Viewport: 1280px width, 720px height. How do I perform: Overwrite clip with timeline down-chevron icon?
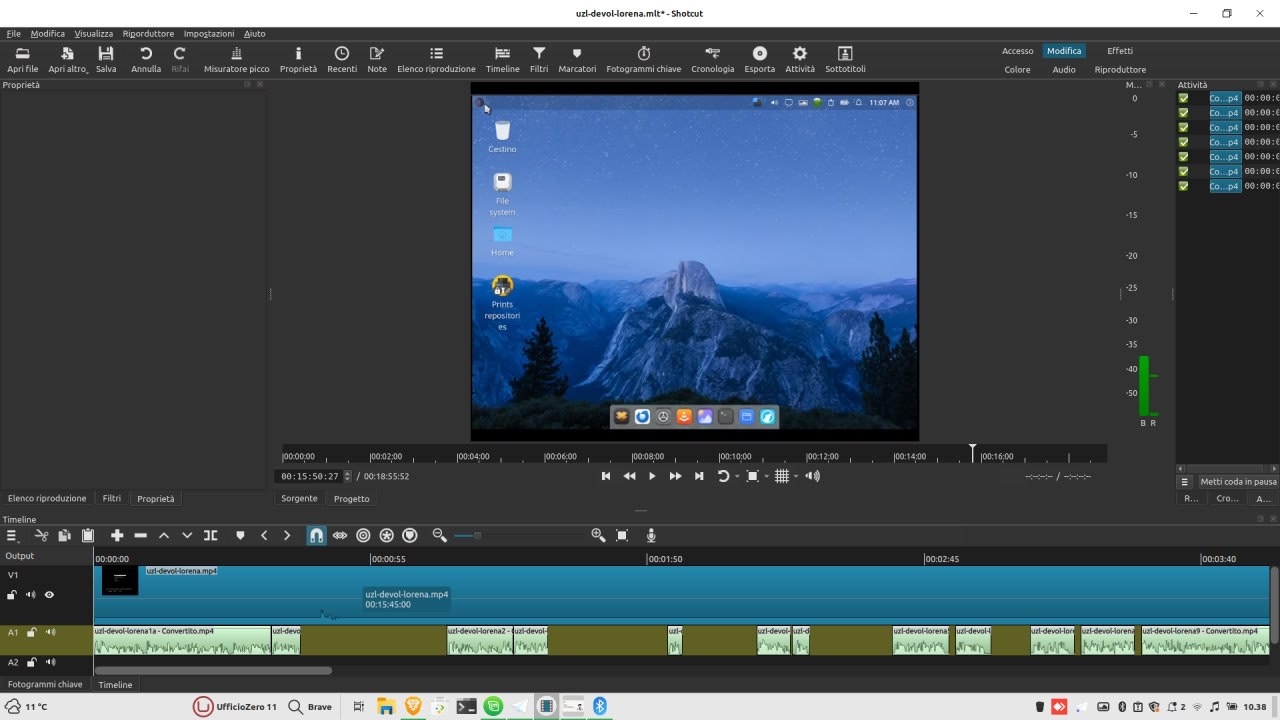(x=187, y=536)
